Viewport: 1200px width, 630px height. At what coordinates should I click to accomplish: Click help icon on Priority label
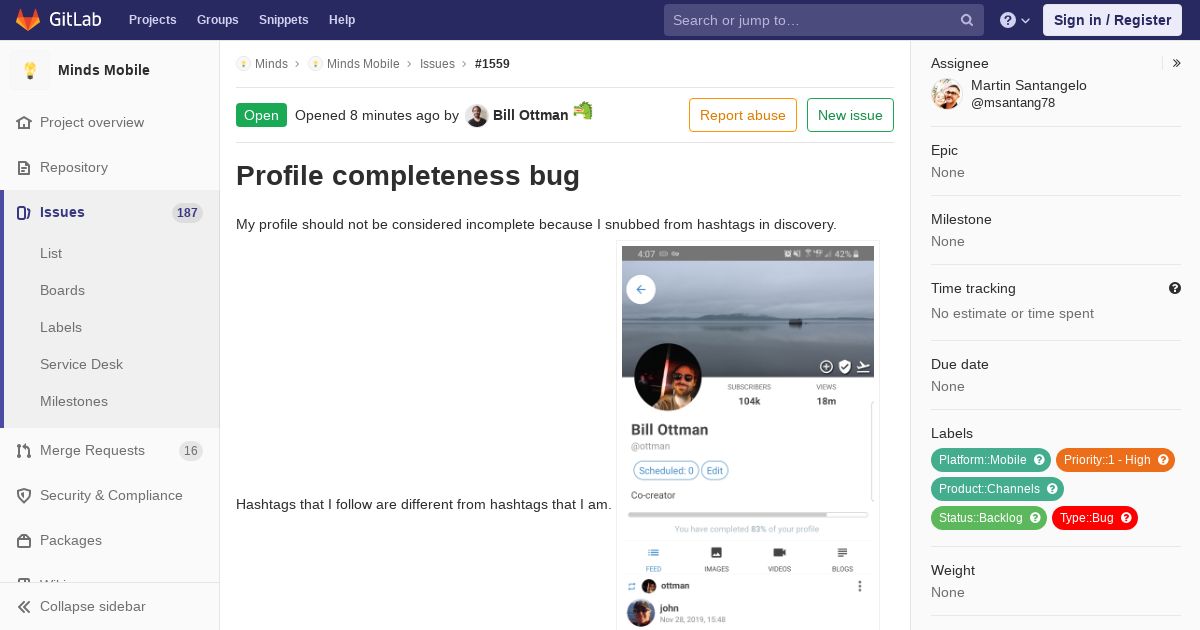tap(1163, 460)
